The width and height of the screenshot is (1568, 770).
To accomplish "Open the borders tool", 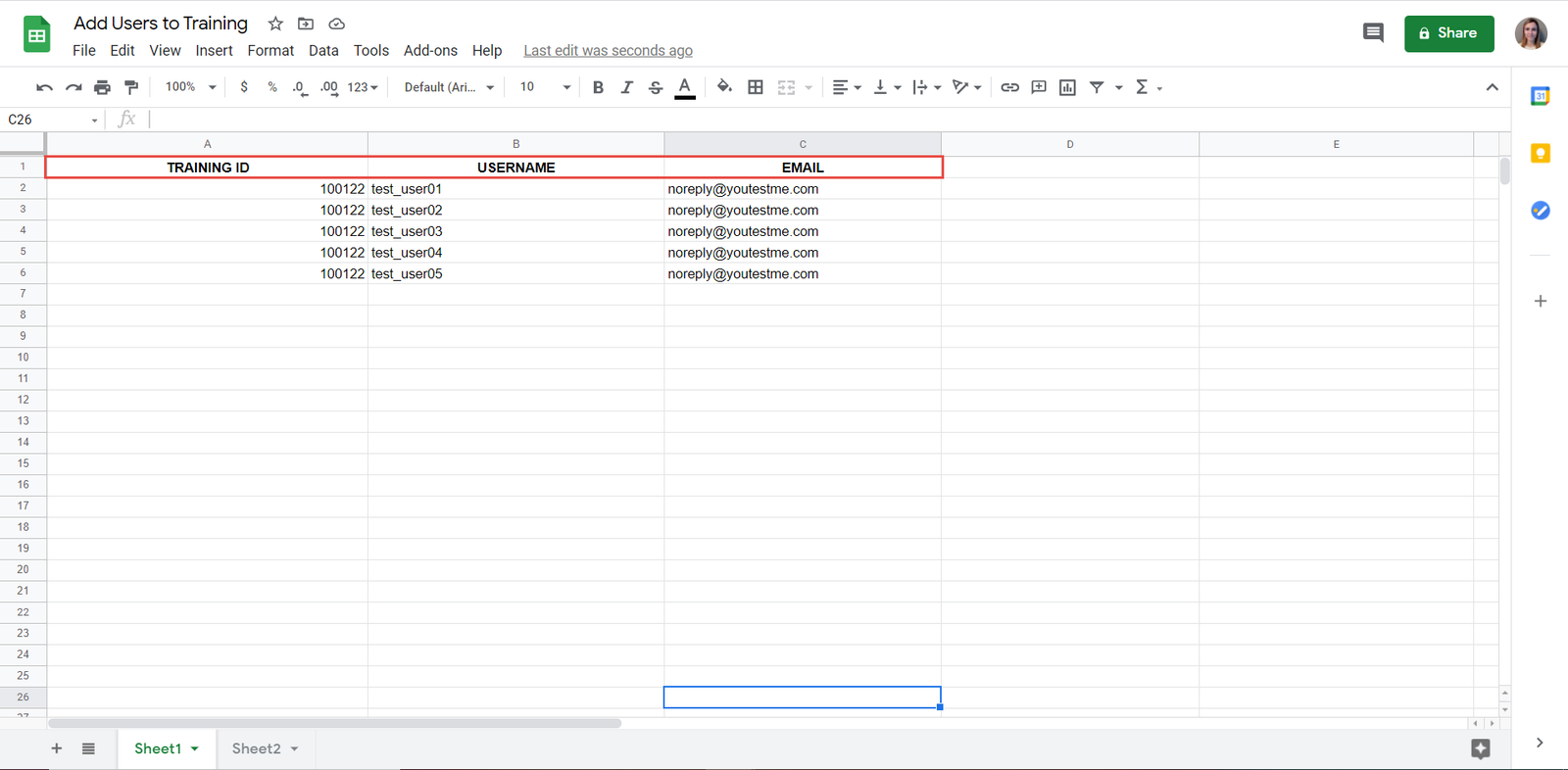I will click(755, 87).
